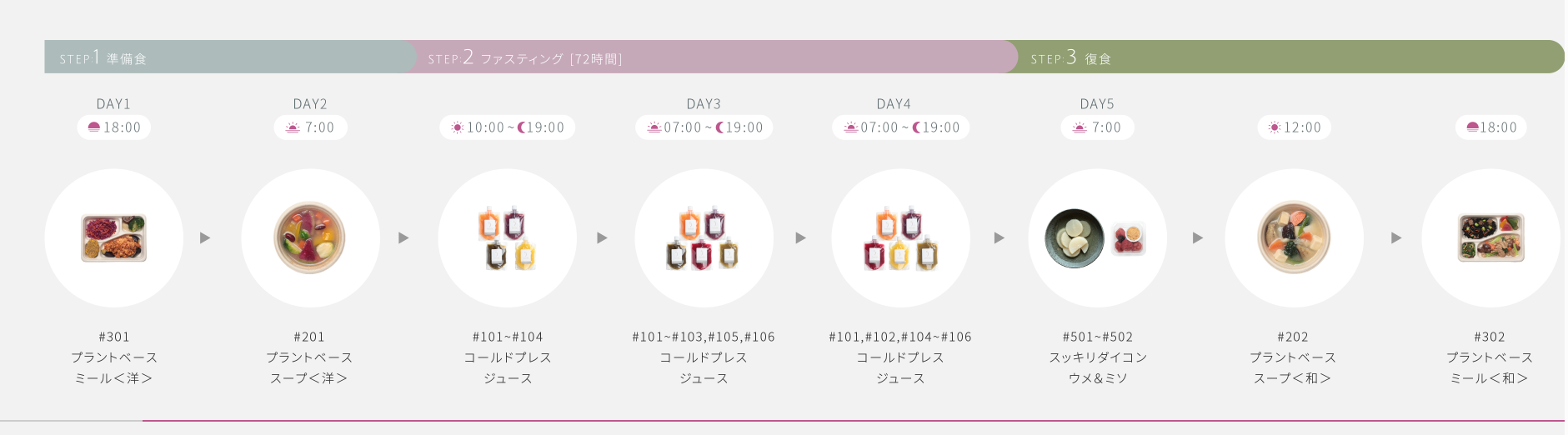Open the STEP 3 復食 banner

point(1285,57)
